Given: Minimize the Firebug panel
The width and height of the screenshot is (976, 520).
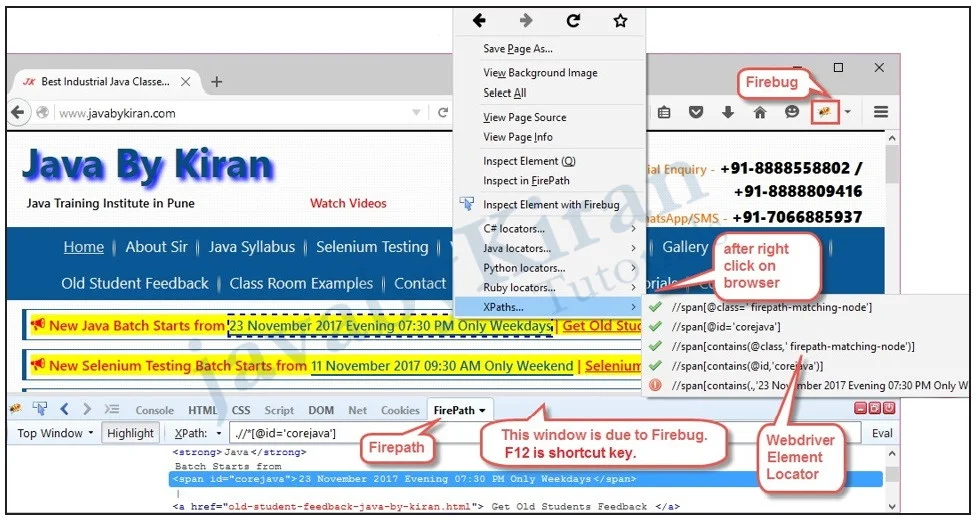Looking at the screenshot, I should click(860, 409).
